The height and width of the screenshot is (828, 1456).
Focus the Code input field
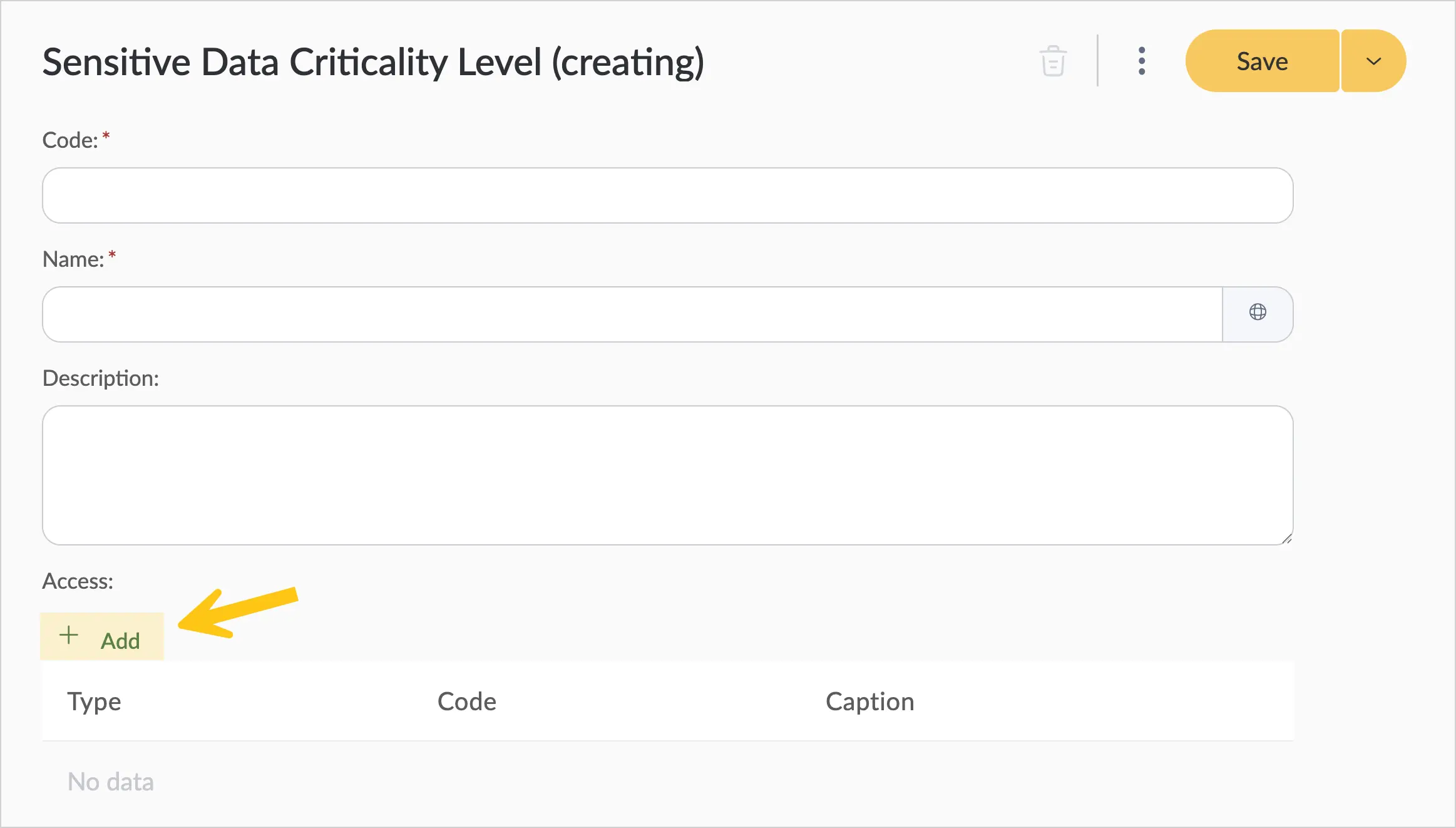click(x=667, y=195)
